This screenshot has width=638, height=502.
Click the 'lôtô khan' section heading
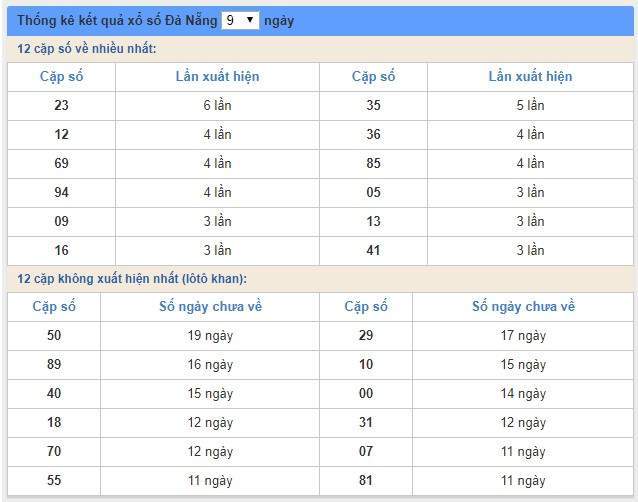coord(132,278)
